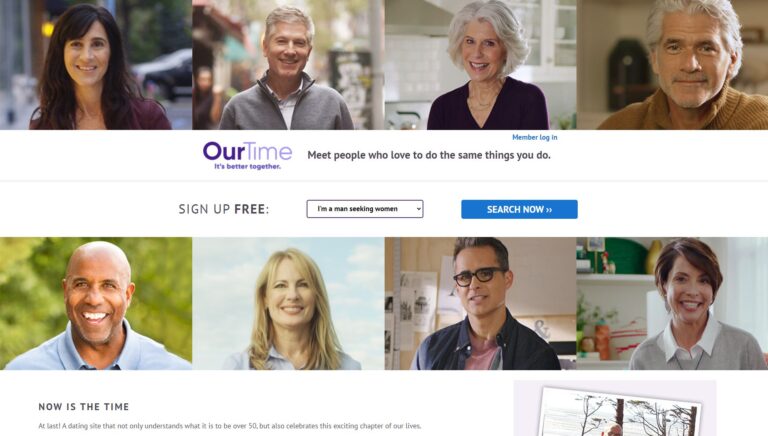Click the SEARCH NOW button
This screenshot has width=768, height=436.
[x=519, y=209]
